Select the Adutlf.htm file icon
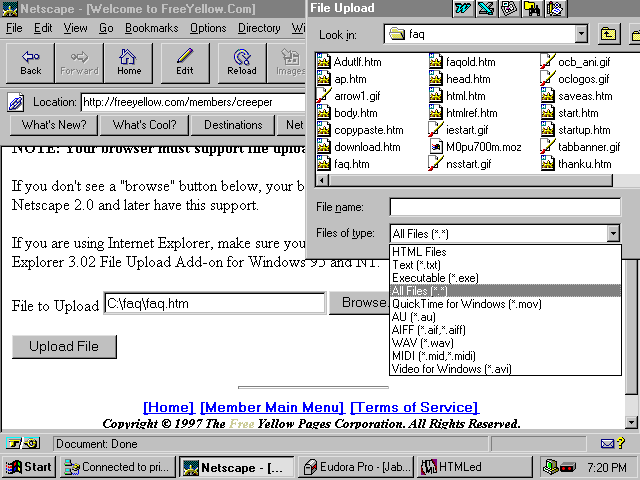This screenshot has width=640, height=480. tap(323, 62)
